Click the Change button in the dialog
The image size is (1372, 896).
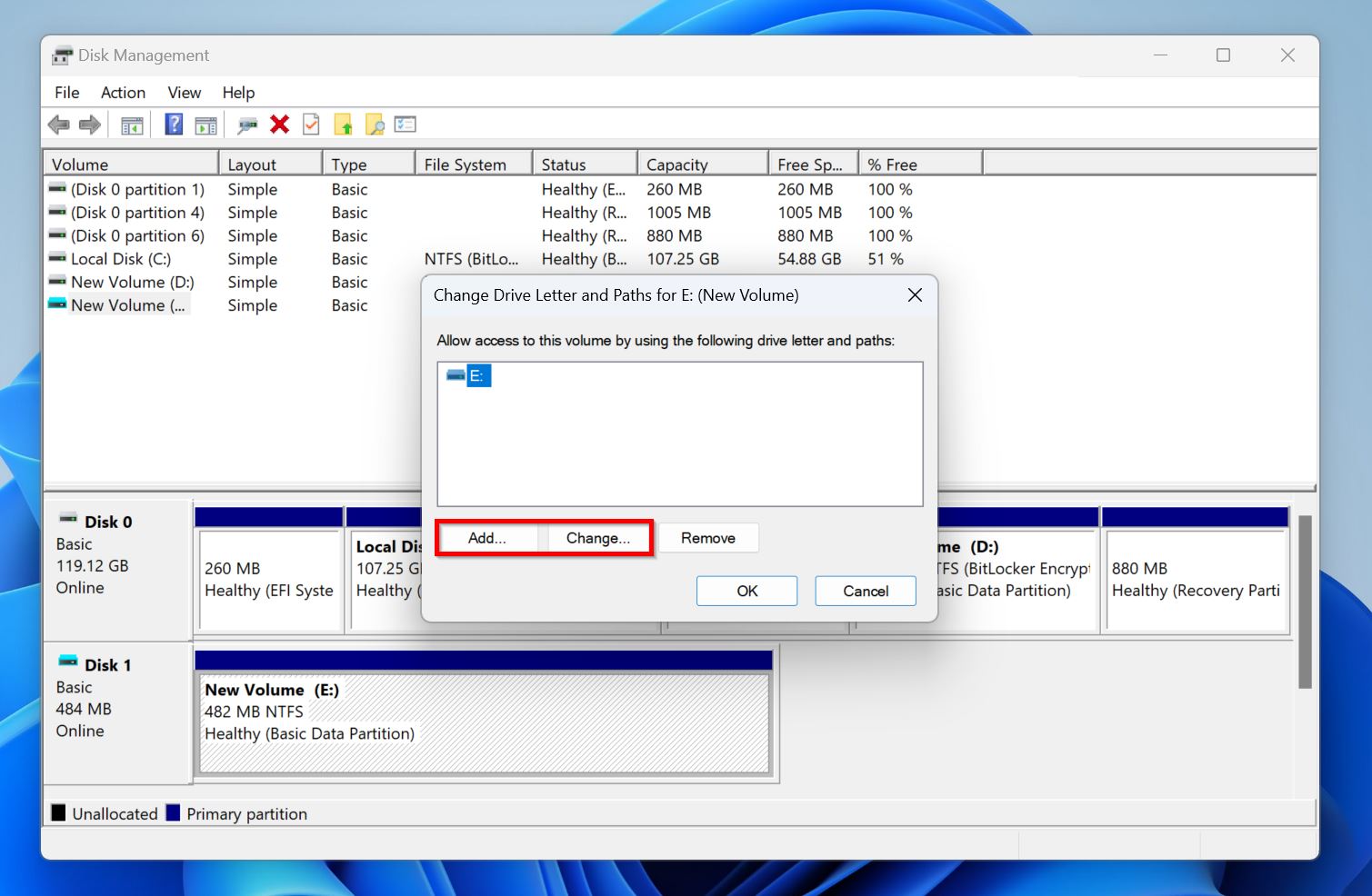[x=597, y=537]
